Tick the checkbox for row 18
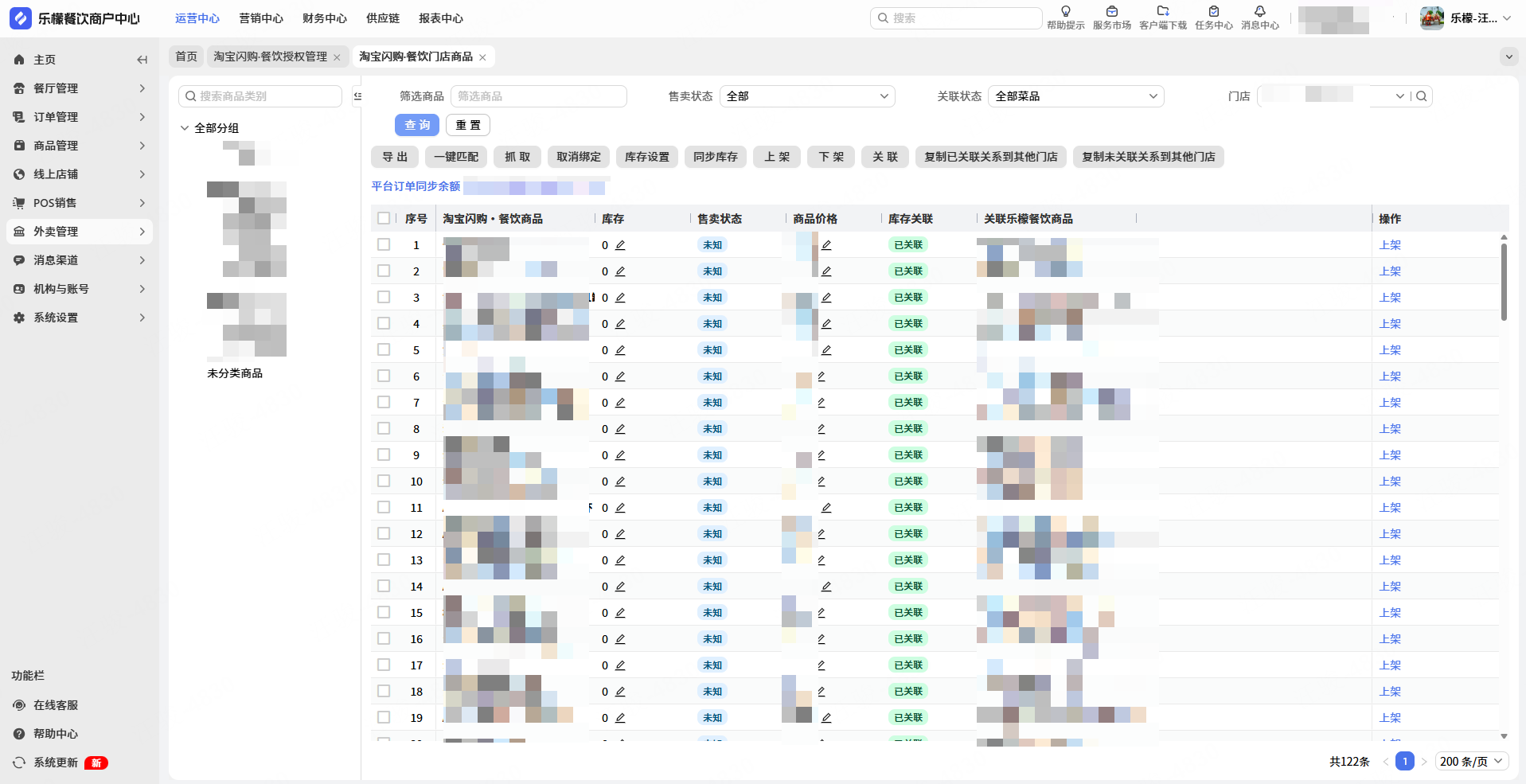Image resolution: width=1526 pixels, height=784 pixels. [x=384, y=691]
